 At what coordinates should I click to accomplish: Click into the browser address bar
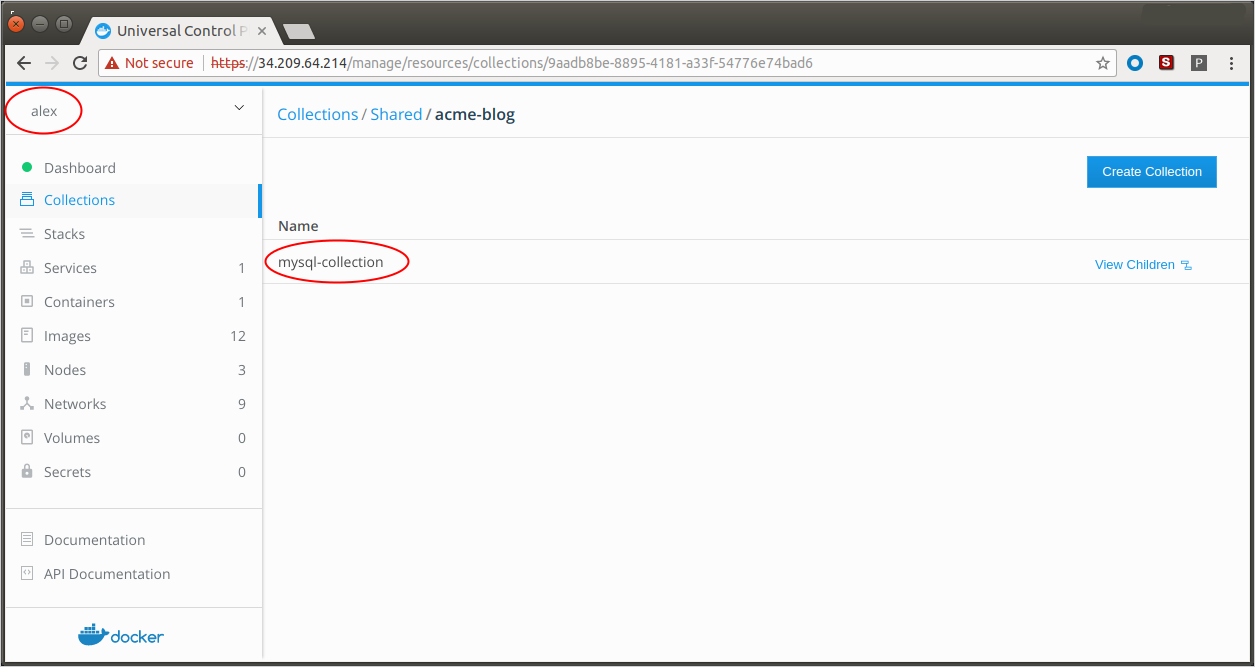pos(600,63)
